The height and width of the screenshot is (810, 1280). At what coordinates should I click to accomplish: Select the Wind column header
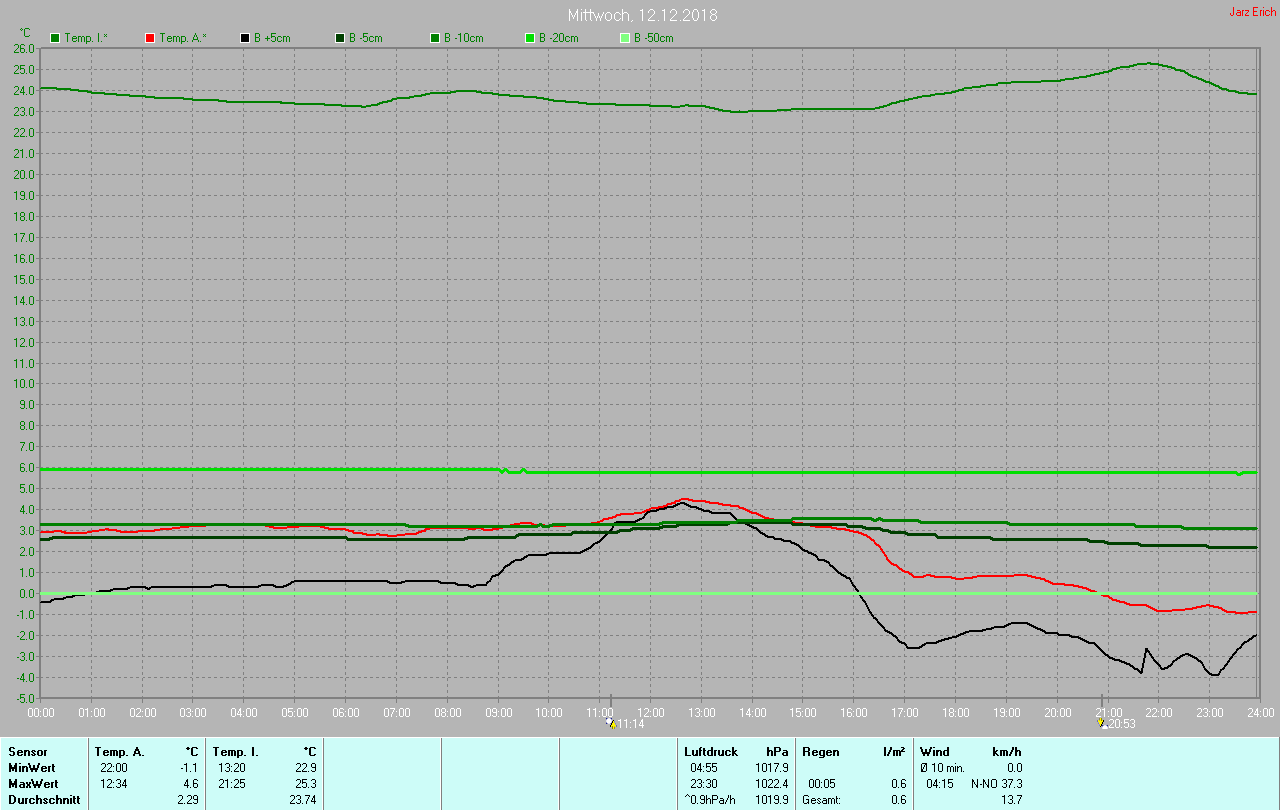[x=934, y=751]
